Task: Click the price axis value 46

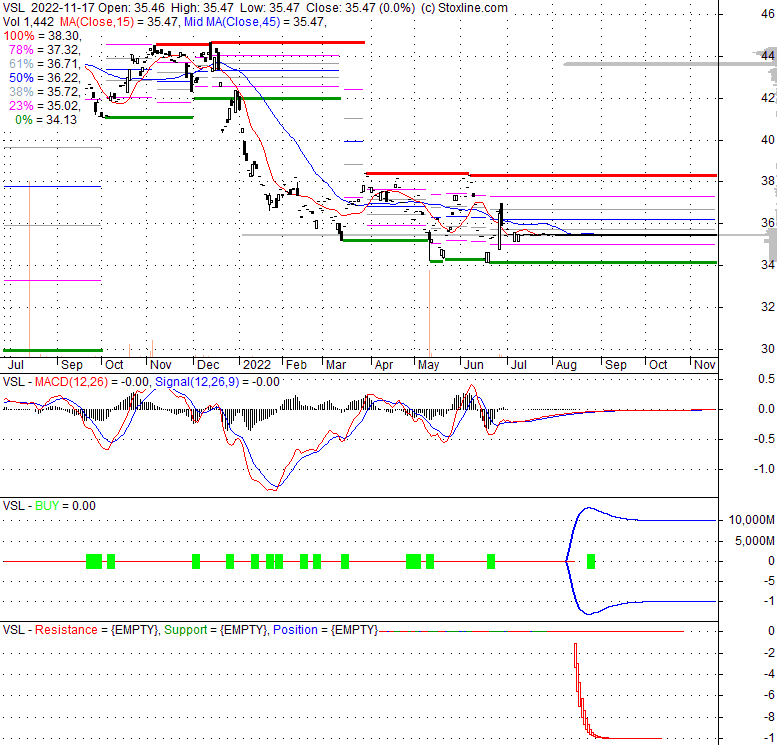Action: pyautogui.click(x=768, y=14)
